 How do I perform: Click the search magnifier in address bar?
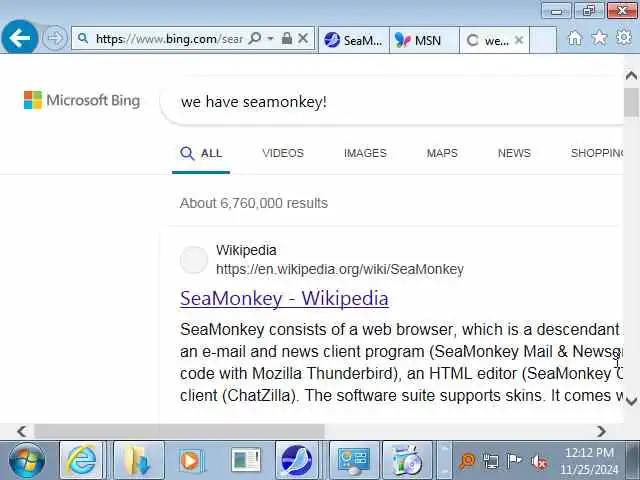(x=255, y=38)
